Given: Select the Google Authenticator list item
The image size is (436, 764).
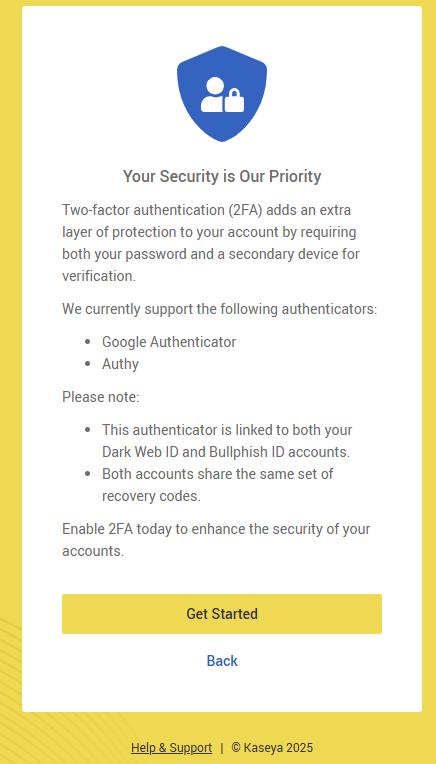Looking at the screenshot, I should pos(169,342).
